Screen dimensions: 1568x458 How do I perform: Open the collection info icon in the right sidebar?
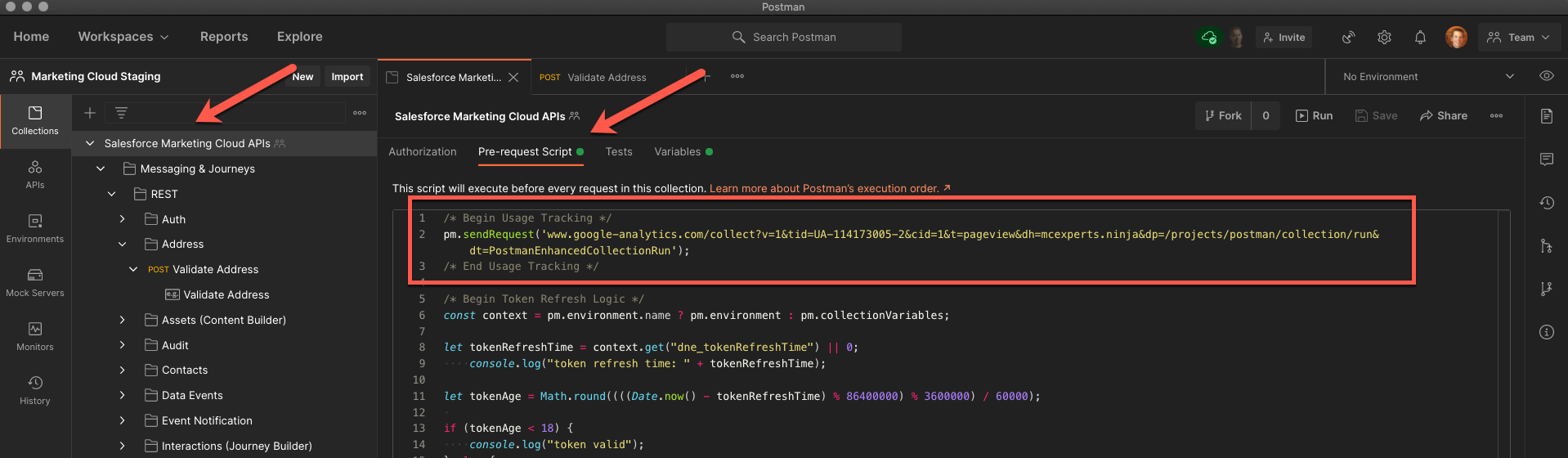click(1546, 332)
